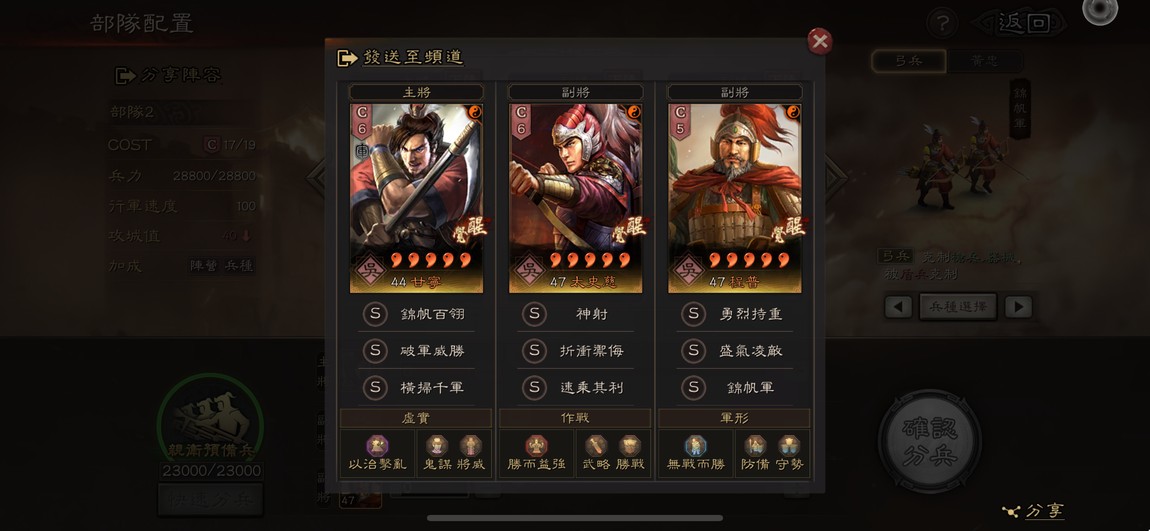Click the next troop type arrow
Image resolution: width=1150 pixels, height=531 pixels.
[1018, 307]
